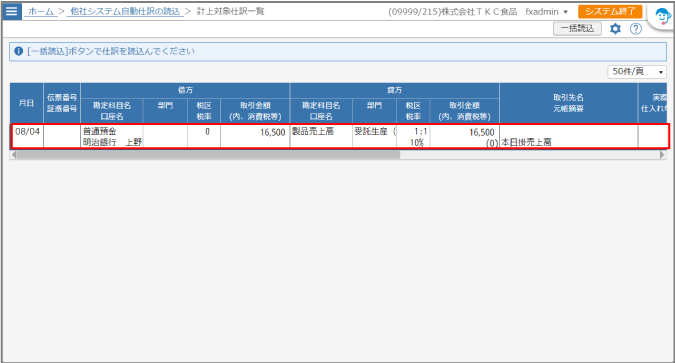Click the 受託生産 department cell
Screen dimensions: 675x363
click(375, 136)
